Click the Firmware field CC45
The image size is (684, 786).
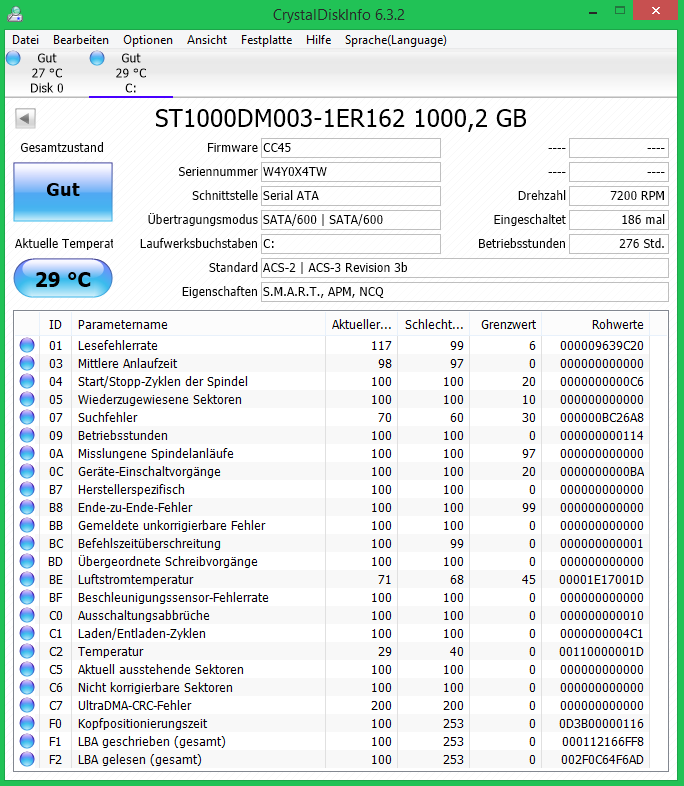click(351, 148)
